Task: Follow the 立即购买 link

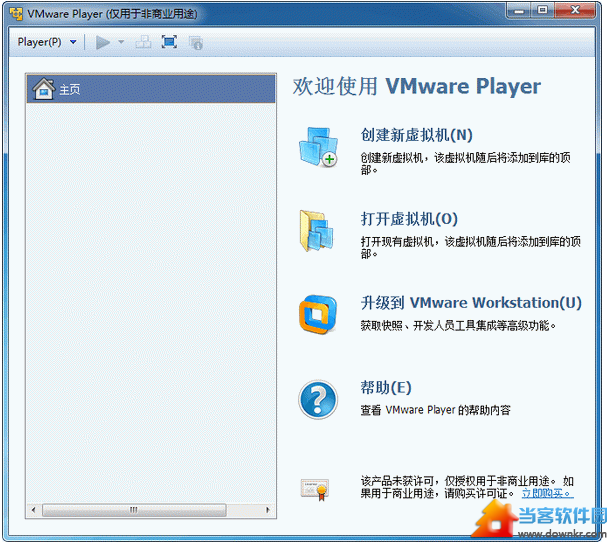Action: pos(547,493)
